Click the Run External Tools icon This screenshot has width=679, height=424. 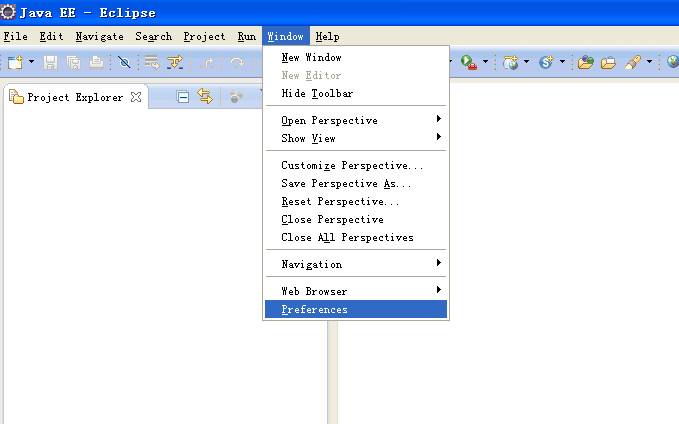[x=468, y=62]
